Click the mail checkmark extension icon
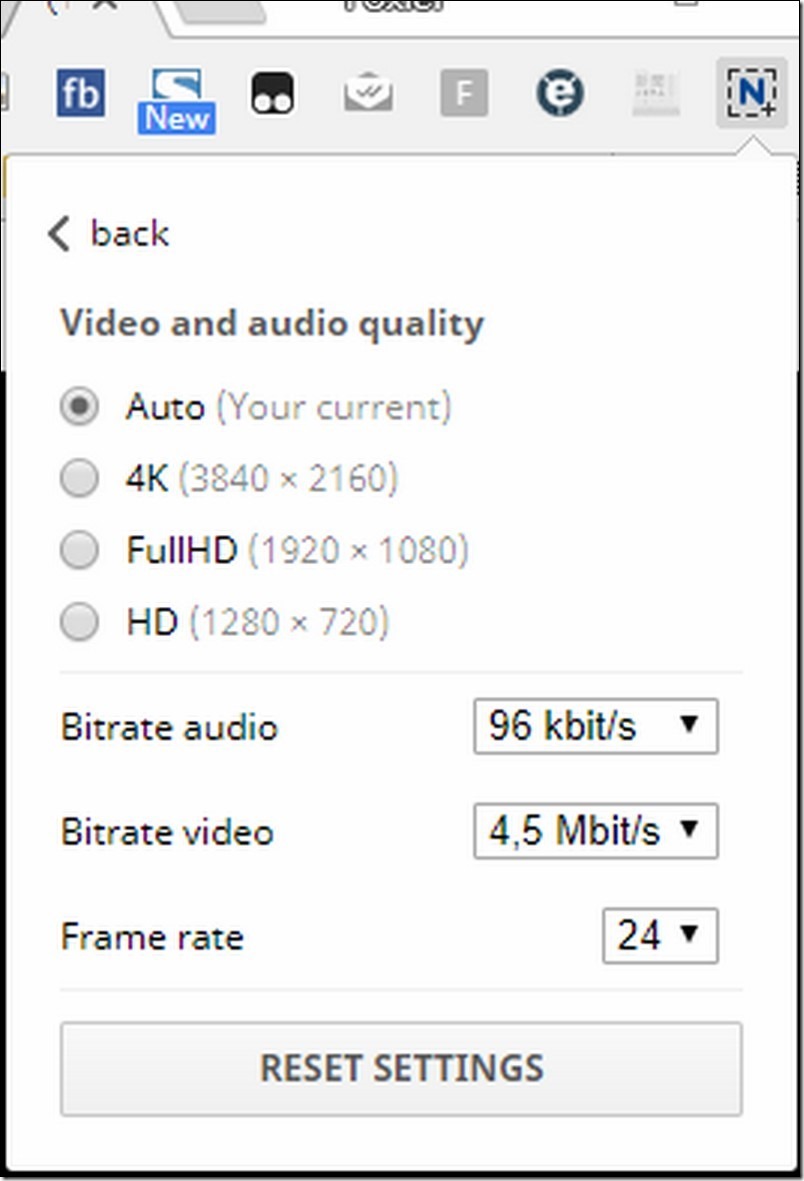The width and height of the screenshot is (804, 1181). pyautogui.click(x=368, y=93)
